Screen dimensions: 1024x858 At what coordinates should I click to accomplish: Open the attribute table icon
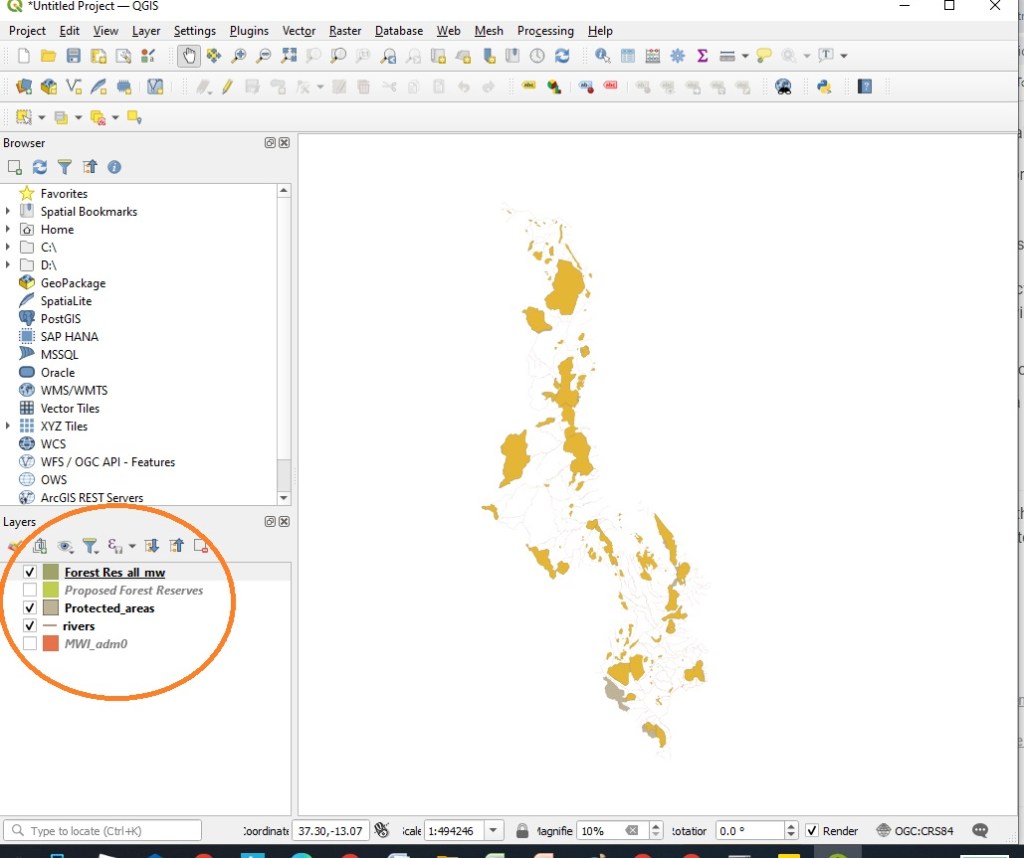pos(628,56)
